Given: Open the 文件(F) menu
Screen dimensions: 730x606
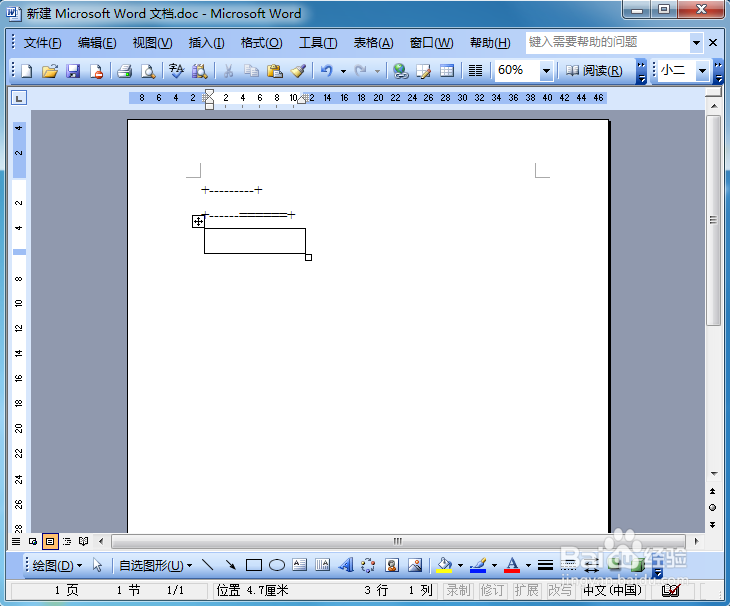Looking at the screenshot, I should click(42, 43).
